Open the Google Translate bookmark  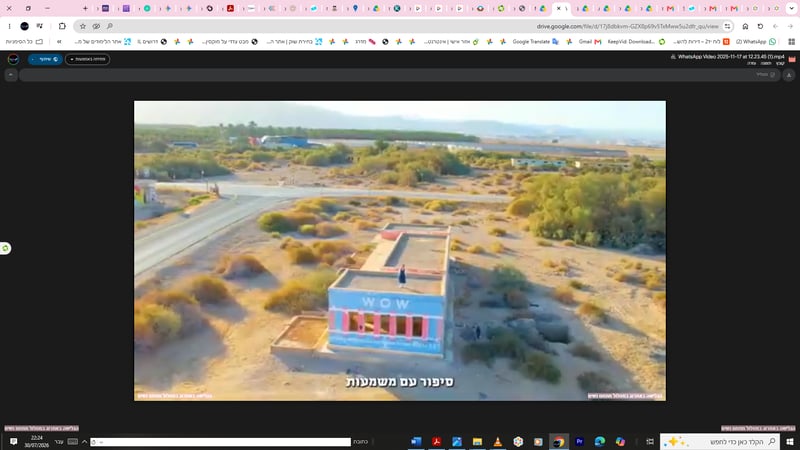click(536, 42)
